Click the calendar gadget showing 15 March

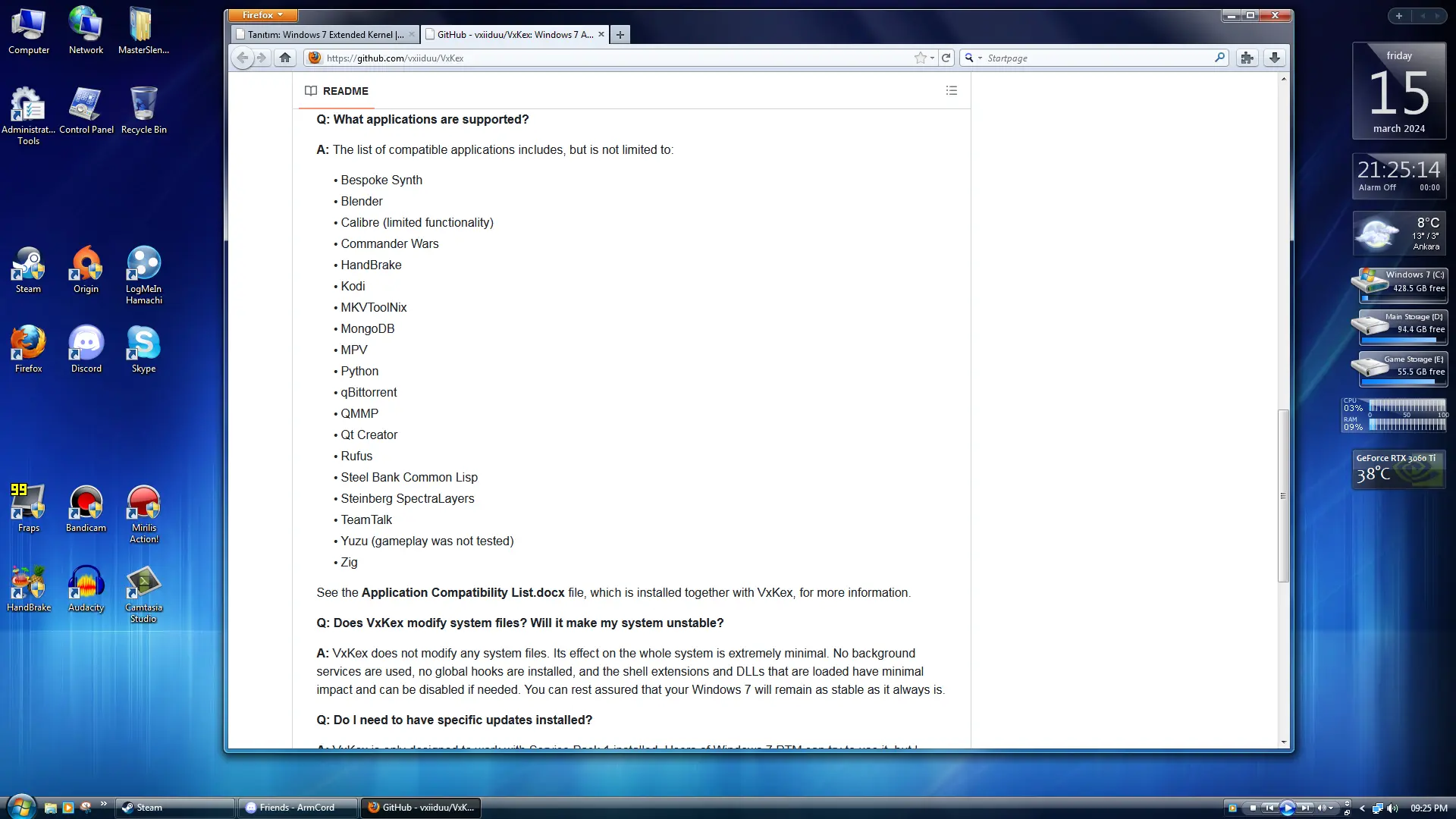1398,90
